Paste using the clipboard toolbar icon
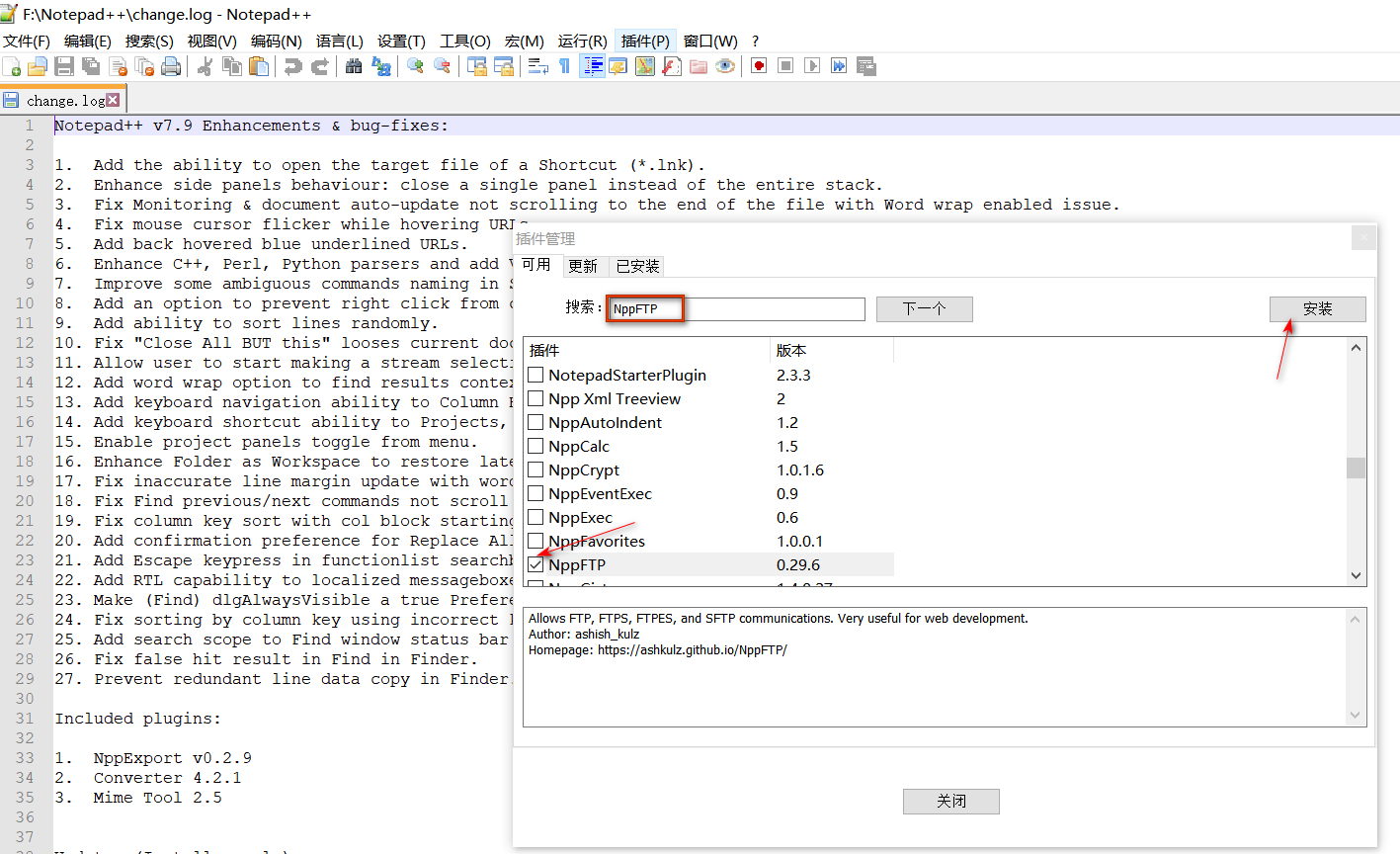1400x854 pixels. coord(259,66)
